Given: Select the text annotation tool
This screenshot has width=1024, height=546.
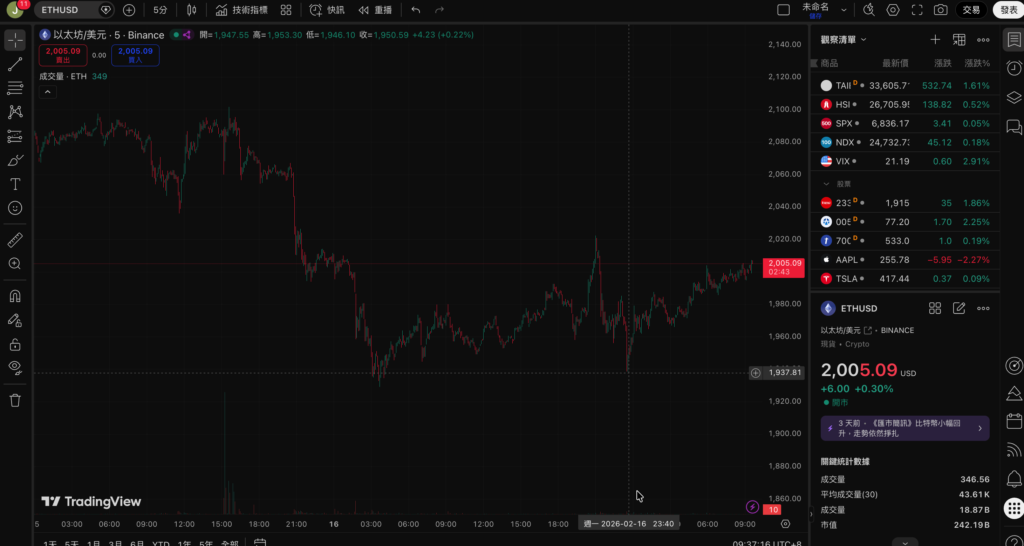Looking at the screenshot, I should pos(15,184).
